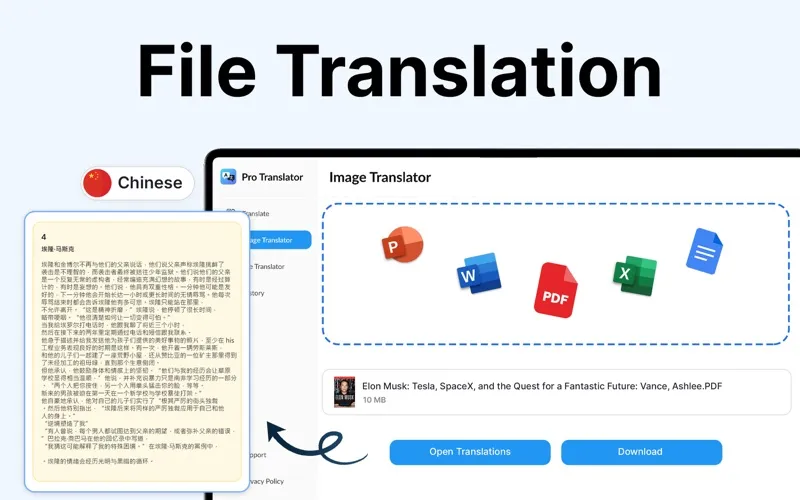800x500 pixels.
Task: Click the Pro Translator app name
Action: tap(272, 177)
